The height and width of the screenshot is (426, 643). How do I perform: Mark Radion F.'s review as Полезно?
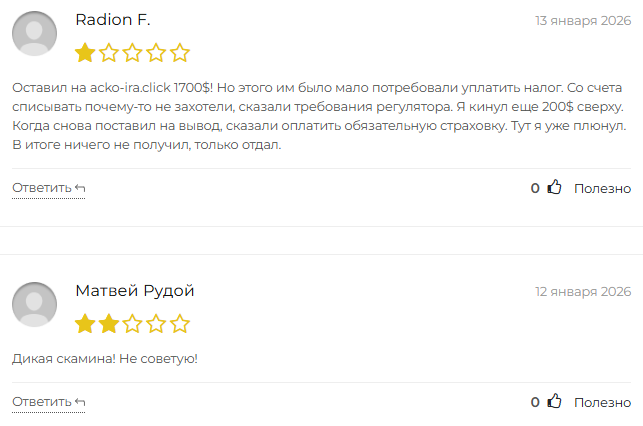pos(602,188)
